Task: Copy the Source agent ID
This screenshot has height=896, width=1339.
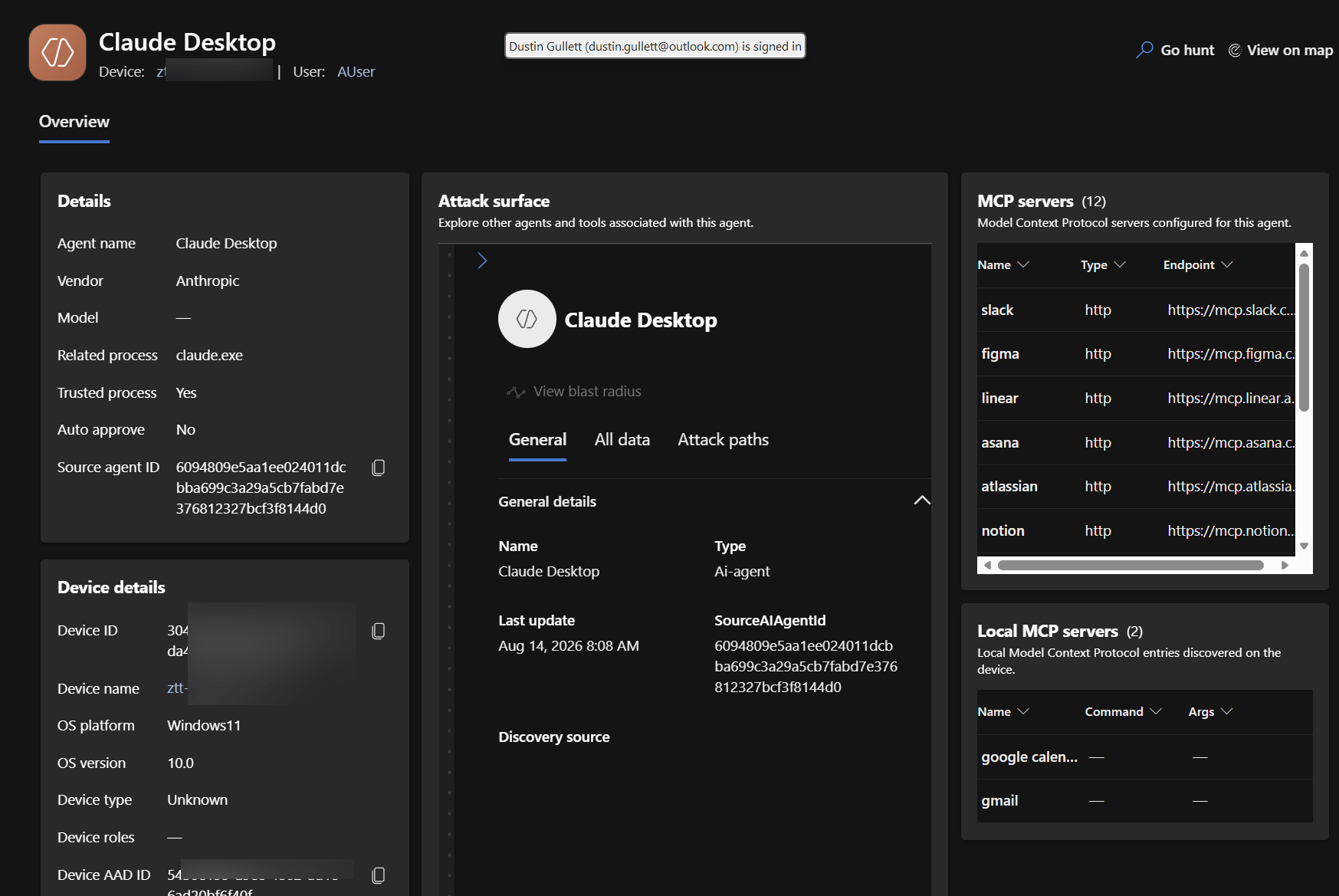Action: click(x=378, y=468)
